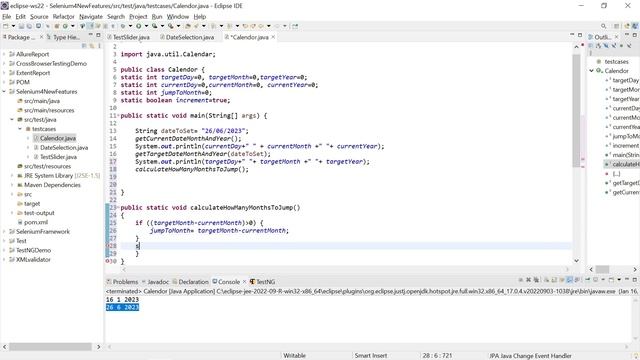Click Collapse All icon in Package Explorer
Screen dimensions: 640x360
point(84,46)
